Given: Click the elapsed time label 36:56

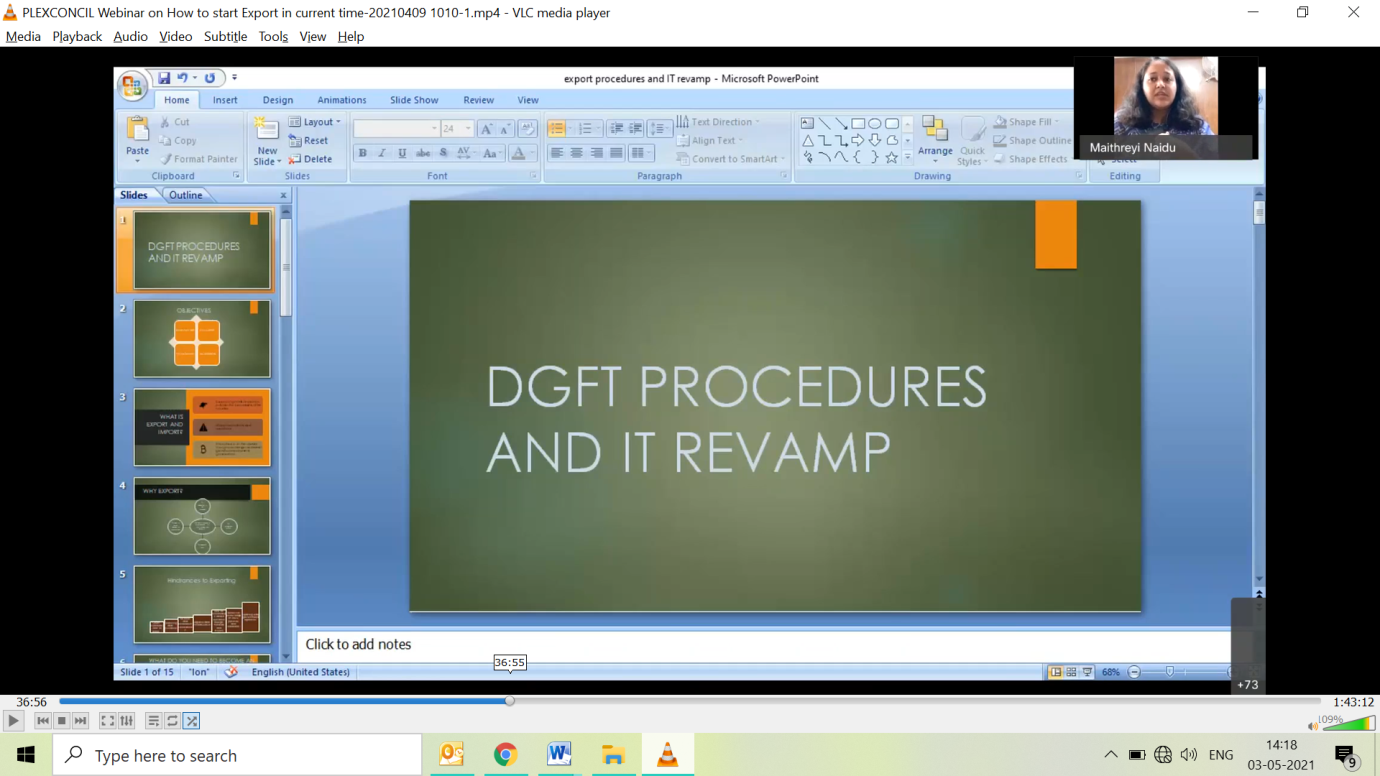Looking at the screenshot, I should 31,702.
